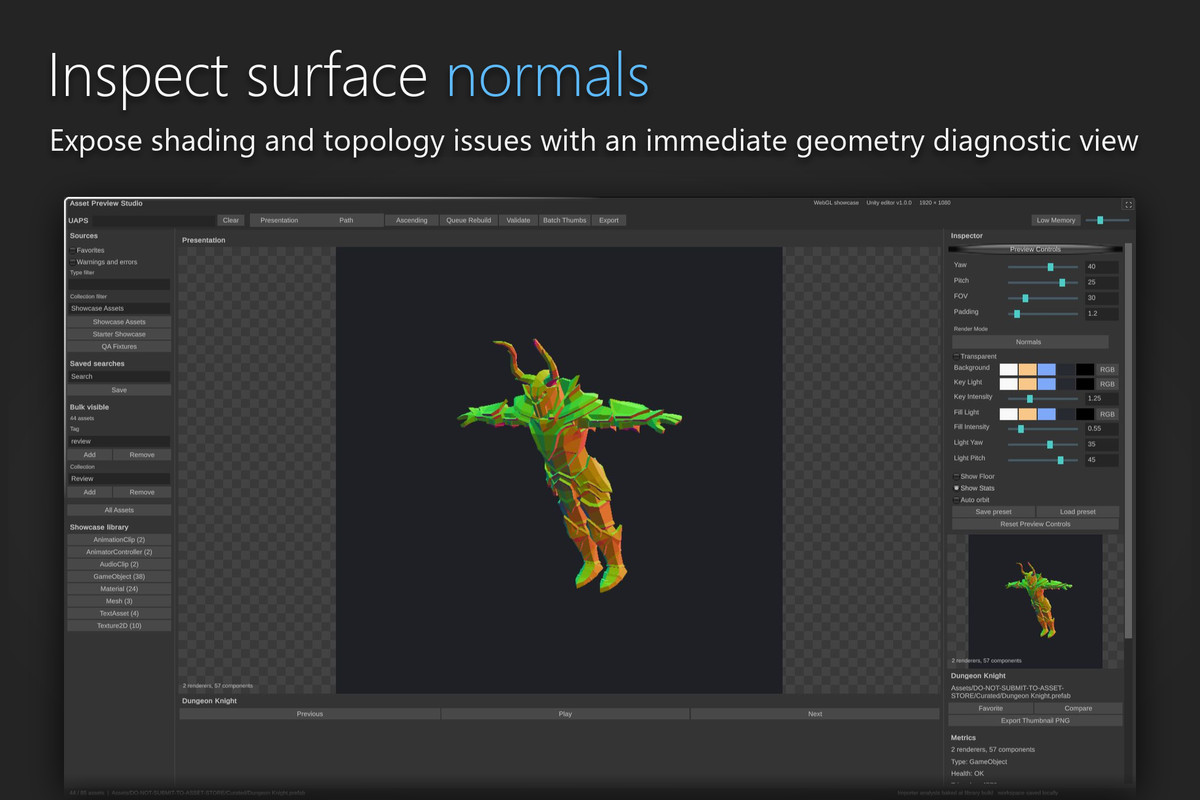This screenshot has width=1200, height=800.
Task: Uncheck the Show Stats option
Action: tap(957, 488)
